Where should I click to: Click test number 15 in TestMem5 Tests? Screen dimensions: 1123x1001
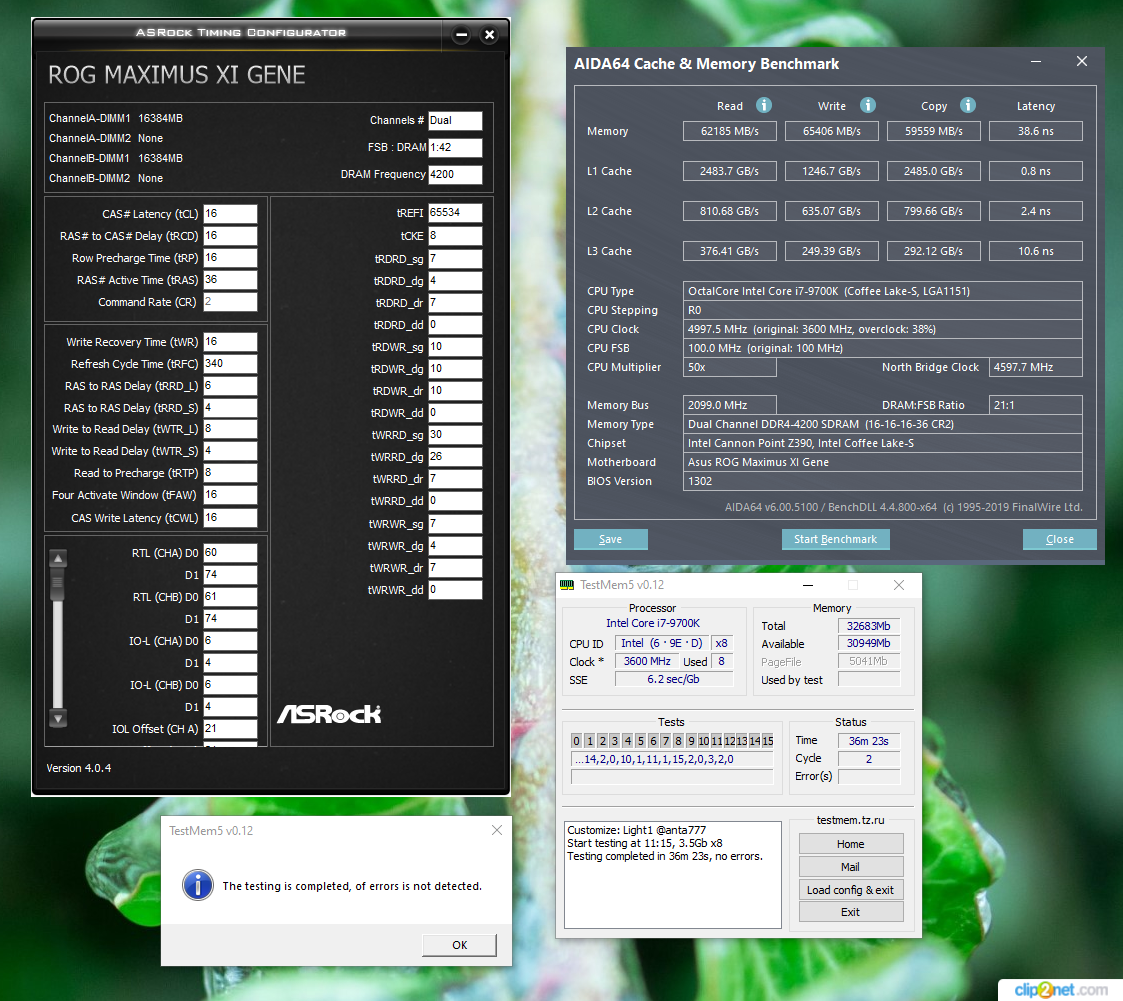click(768, 741)
